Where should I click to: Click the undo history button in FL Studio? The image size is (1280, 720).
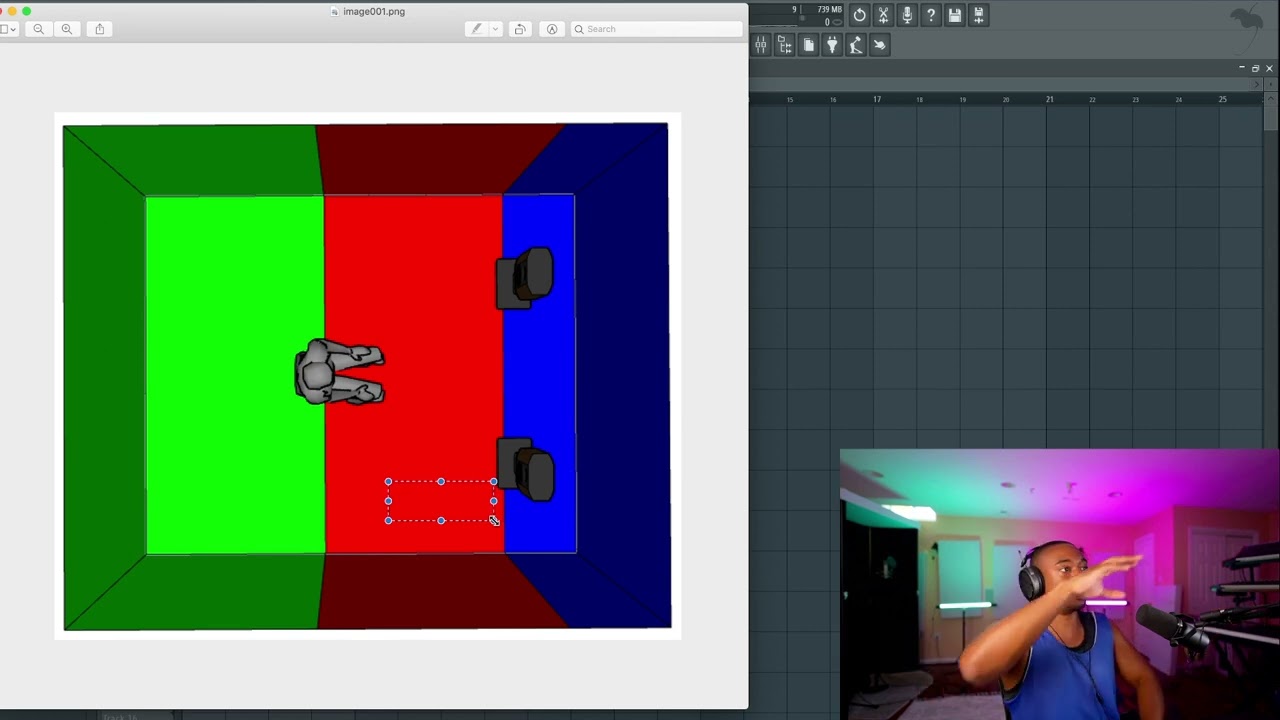click(x=859, y=15)
